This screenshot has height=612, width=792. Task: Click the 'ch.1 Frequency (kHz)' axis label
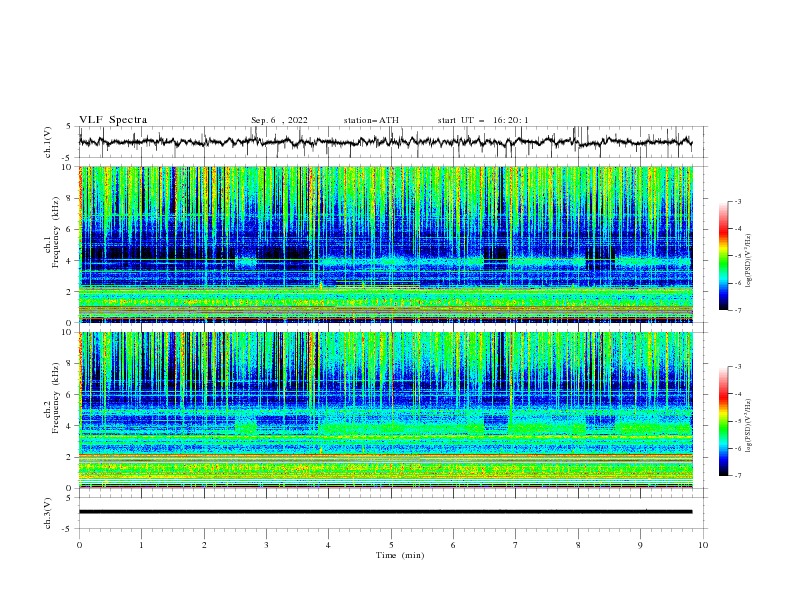[52, 233]
